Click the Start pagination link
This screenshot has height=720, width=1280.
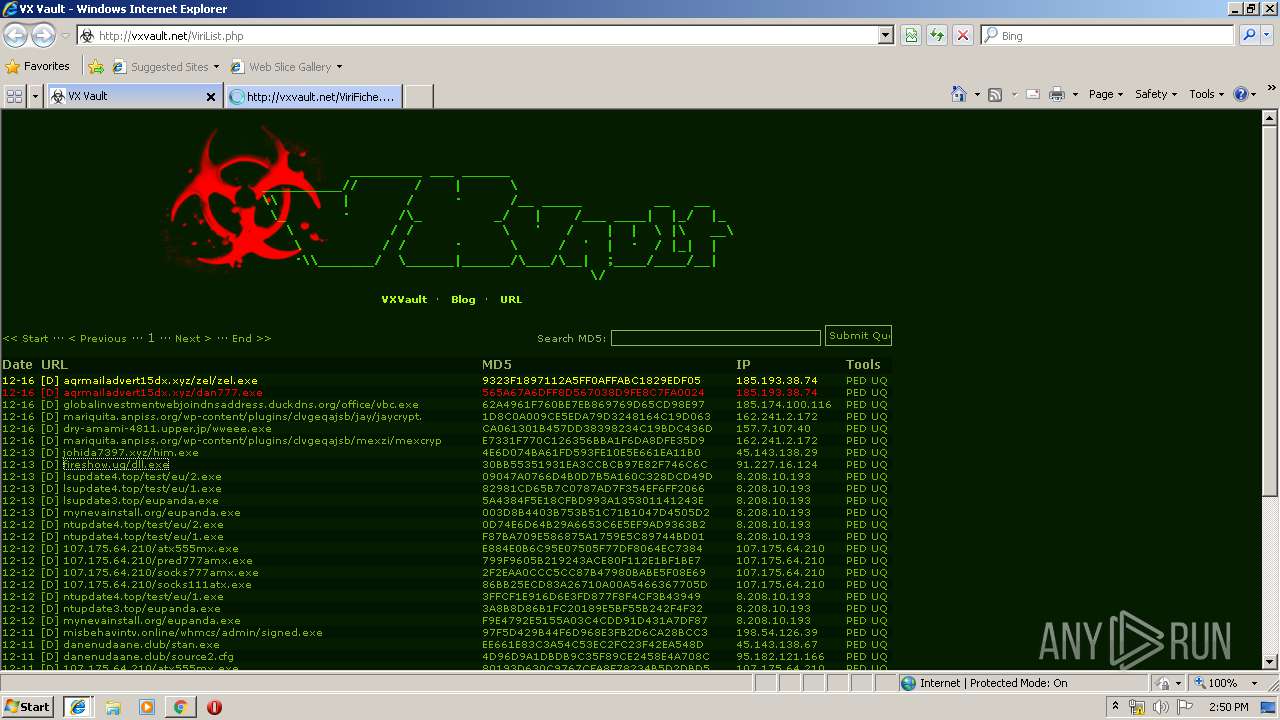click(25, 339)
